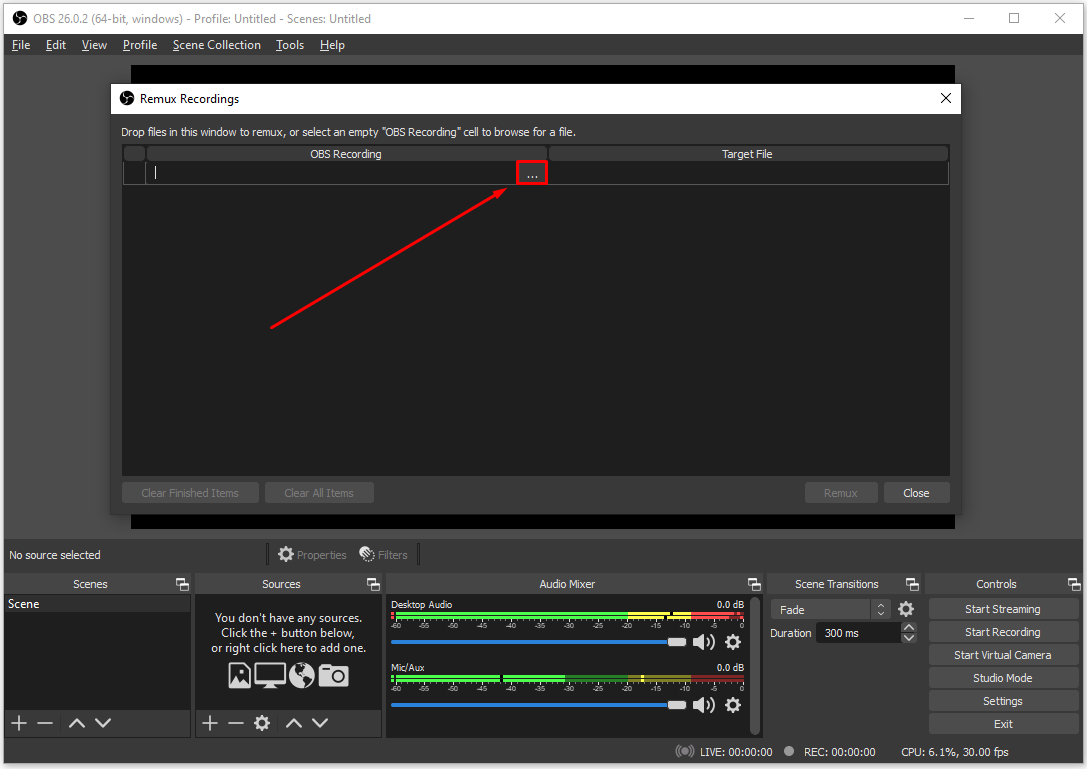Click Start Streaming button
Viewport: 1087px width, 769px height.
1002,609
